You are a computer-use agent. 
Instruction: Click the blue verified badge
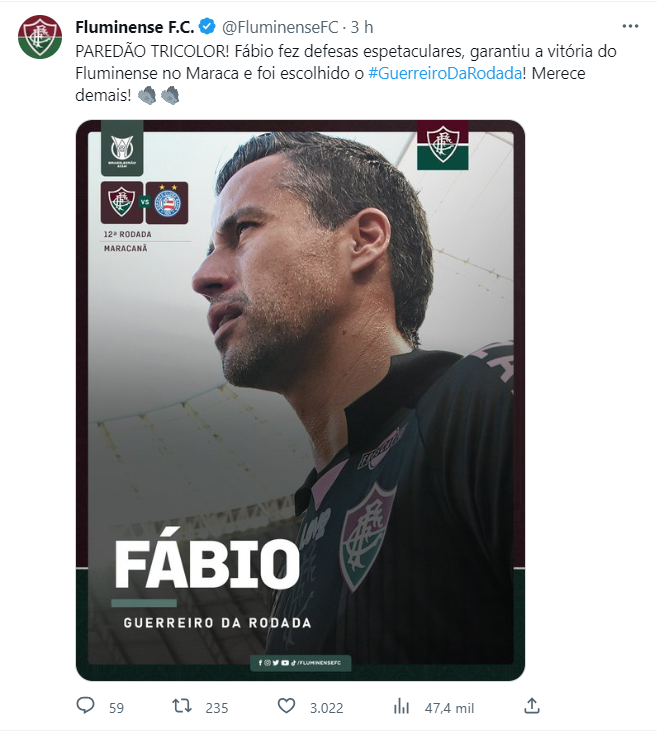(x=207, y=27)
